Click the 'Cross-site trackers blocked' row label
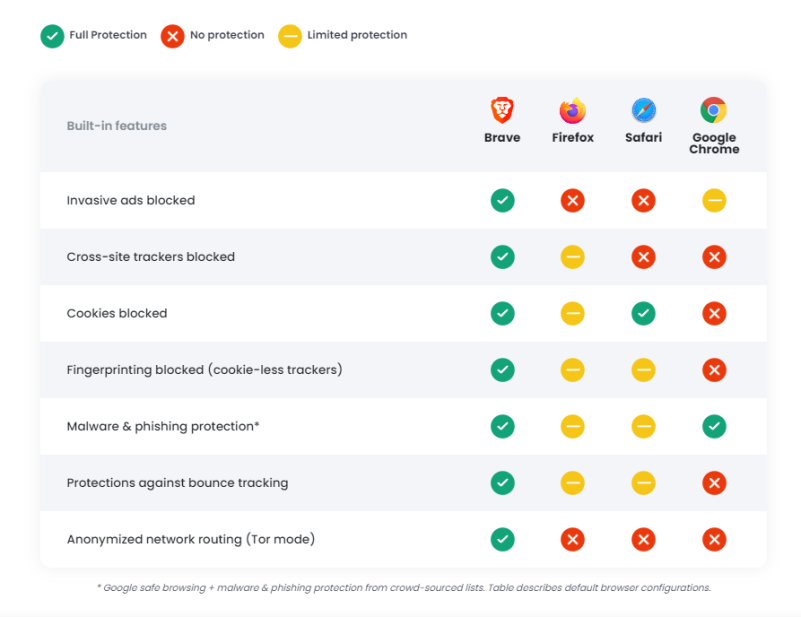801x617 pixels. 151,257
